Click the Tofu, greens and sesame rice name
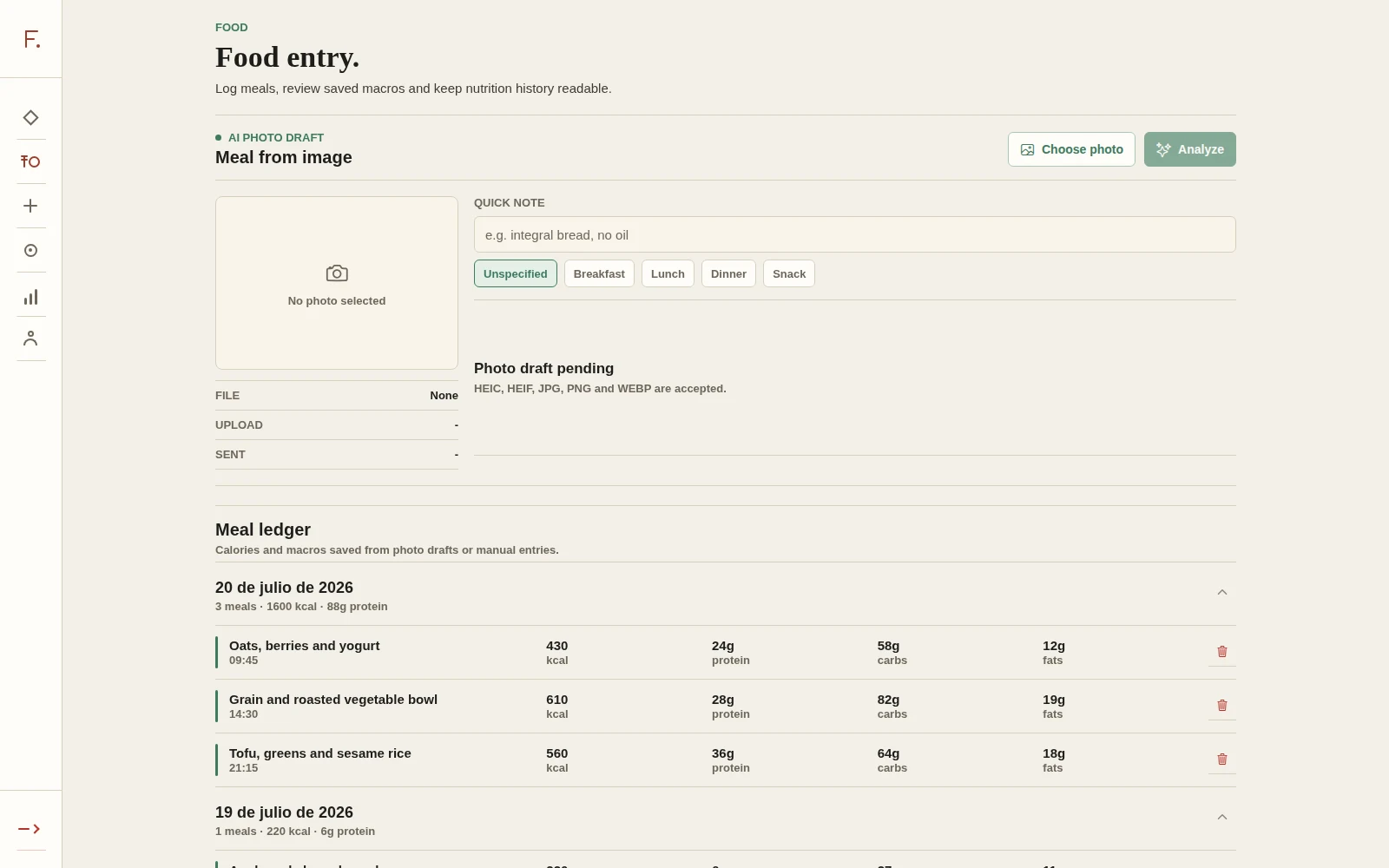The image size is (1389, 868). coord(320,753)
